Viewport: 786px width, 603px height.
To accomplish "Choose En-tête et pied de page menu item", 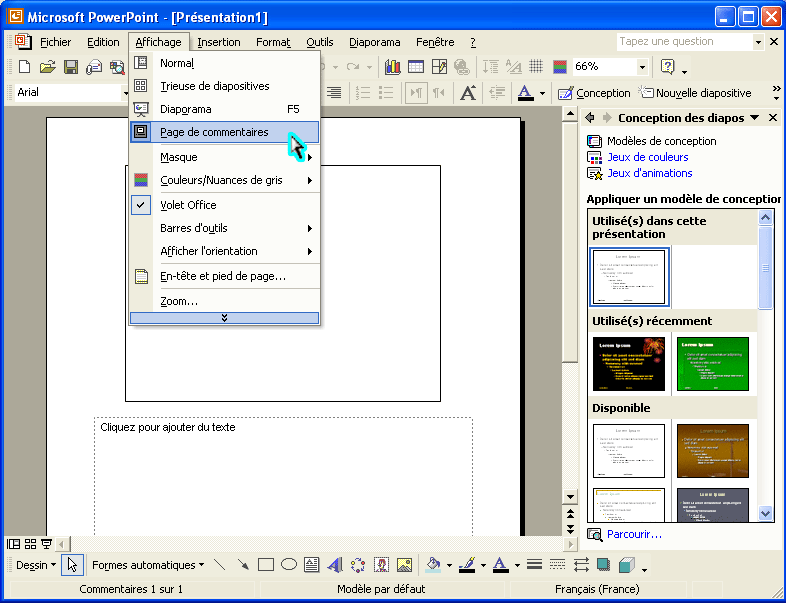I will click(225, 276).
